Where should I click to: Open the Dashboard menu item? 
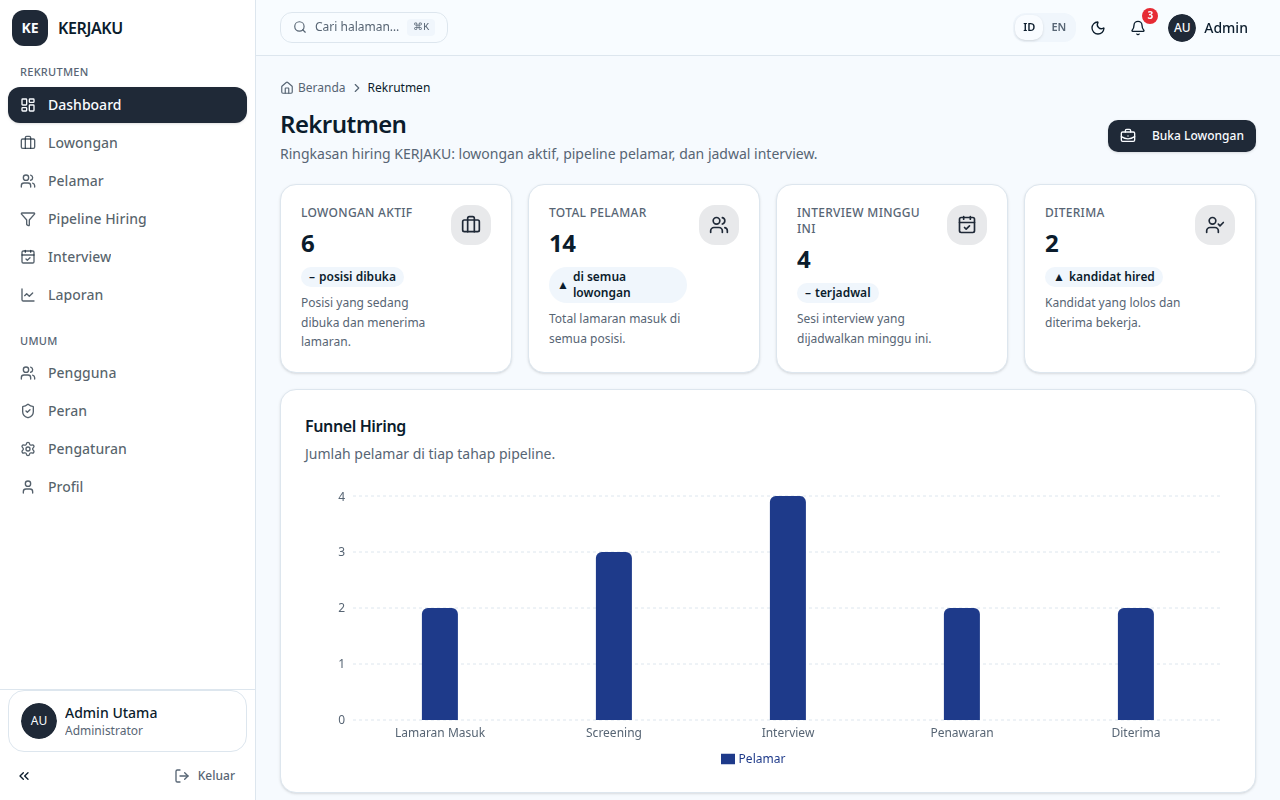click(127, 105)
